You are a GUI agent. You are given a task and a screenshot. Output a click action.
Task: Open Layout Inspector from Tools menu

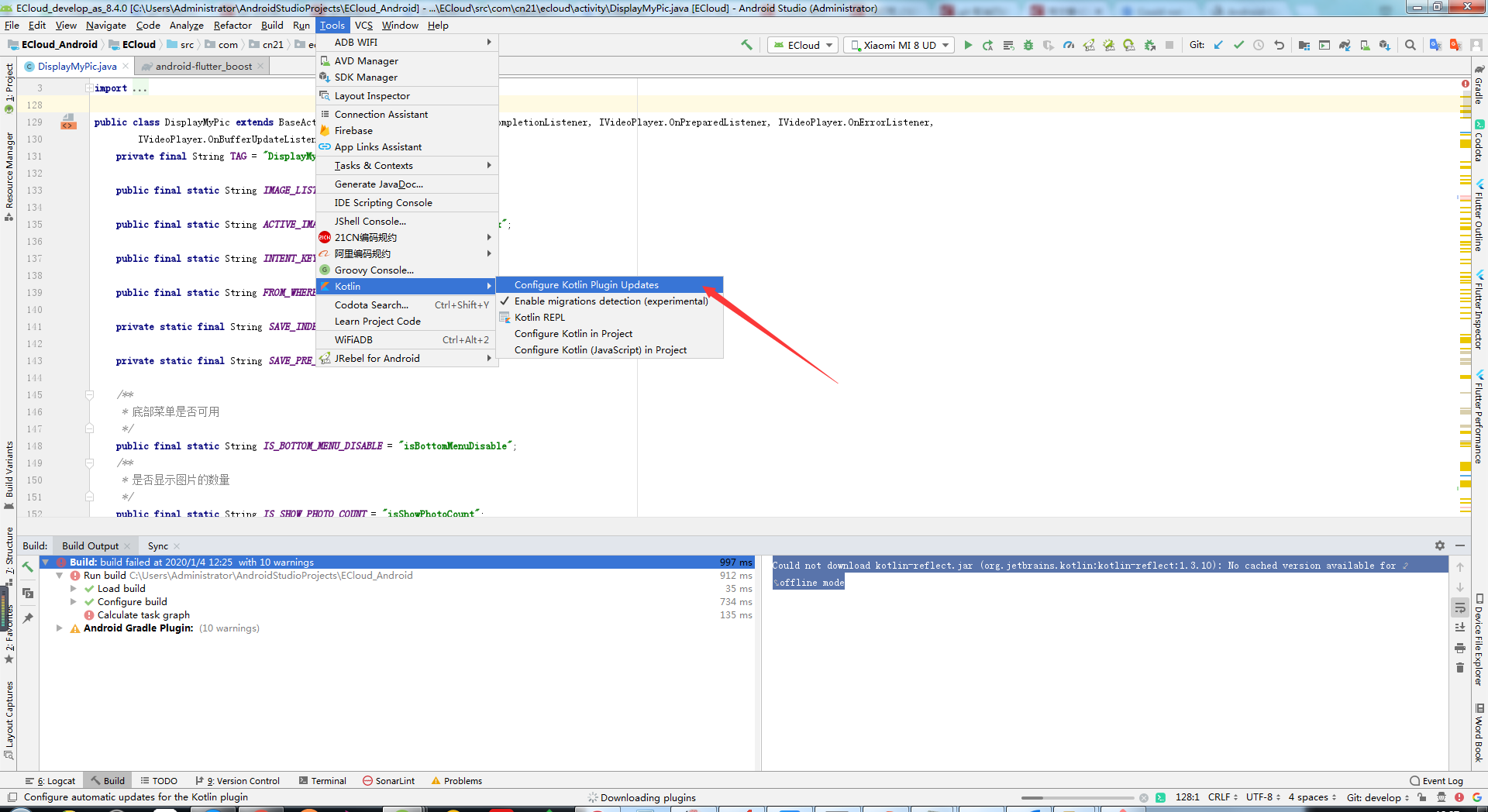pos(407,96)
